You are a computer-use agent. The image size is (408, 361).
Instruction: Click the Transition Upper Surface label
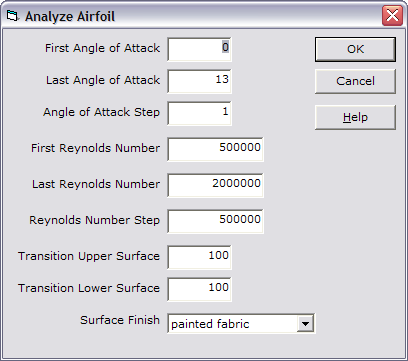point(89,256)
